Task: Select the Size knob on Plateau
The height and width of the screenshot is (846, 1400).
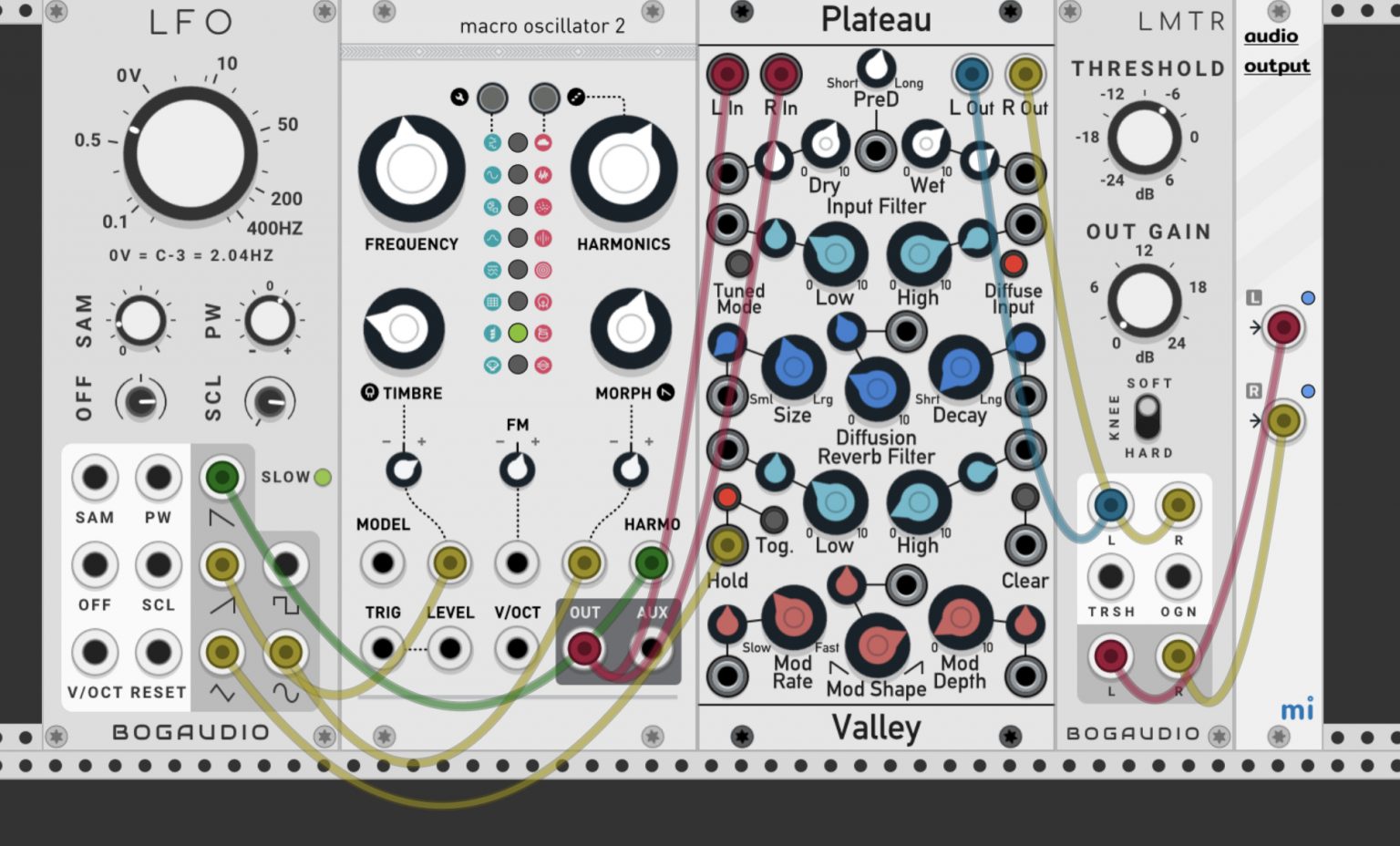Action: tap(793, 367)
